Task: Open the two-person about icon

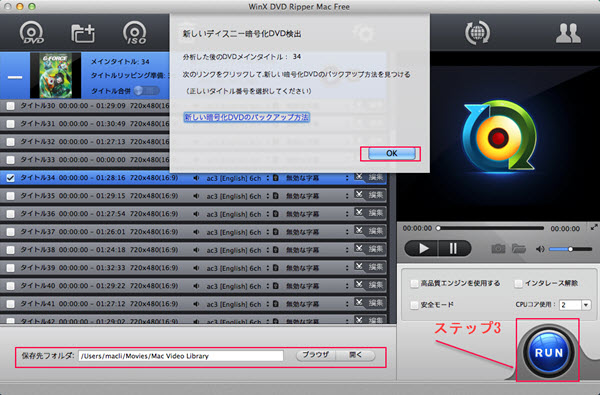Action: point(568,33)
